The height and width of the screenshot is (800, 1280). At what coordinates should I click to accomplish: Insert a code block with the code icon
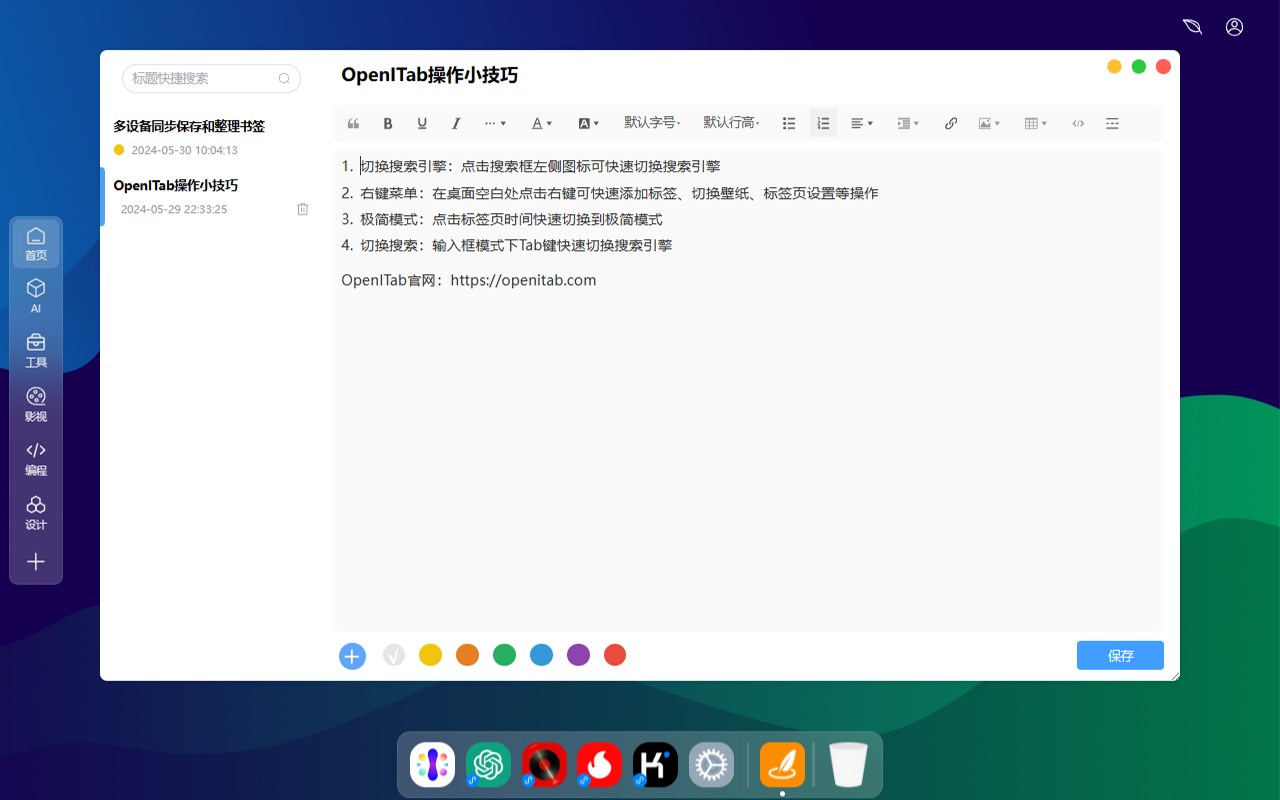pos(1078,123)
